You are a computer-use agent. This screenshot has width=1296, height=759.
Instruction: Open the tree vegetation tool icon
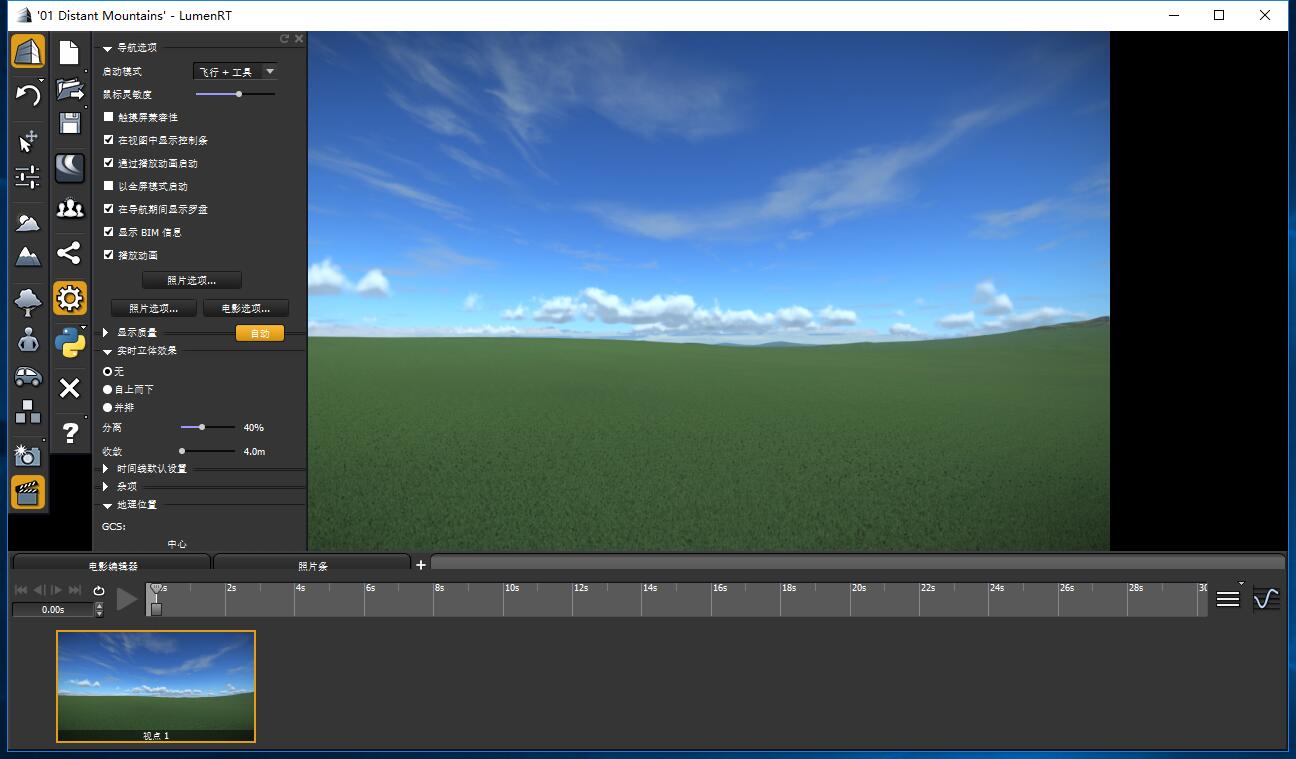coord(27,298)
